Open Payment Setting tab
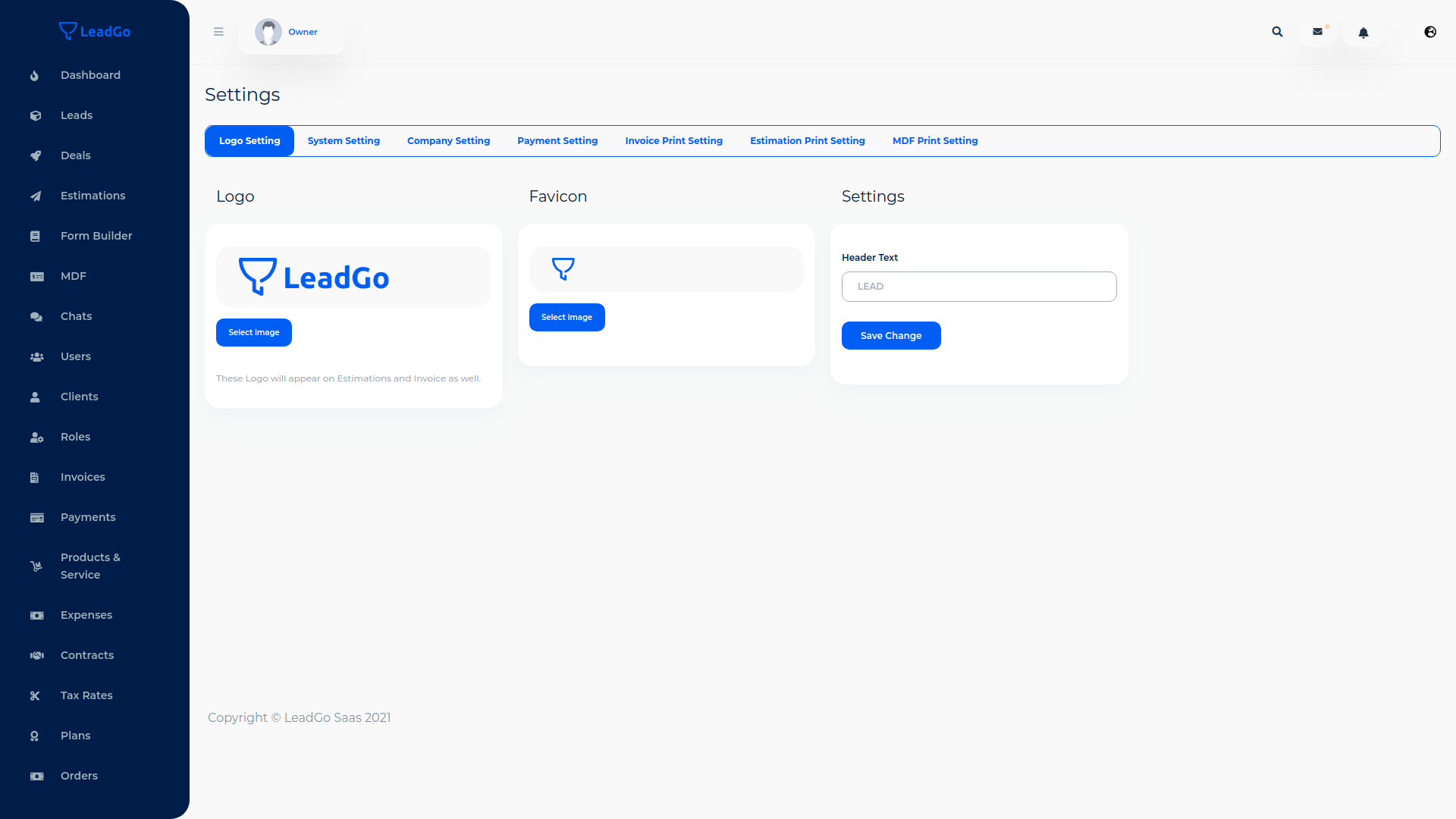The width and height of the screenshot is (1456, 819). (x=557, y=140)
